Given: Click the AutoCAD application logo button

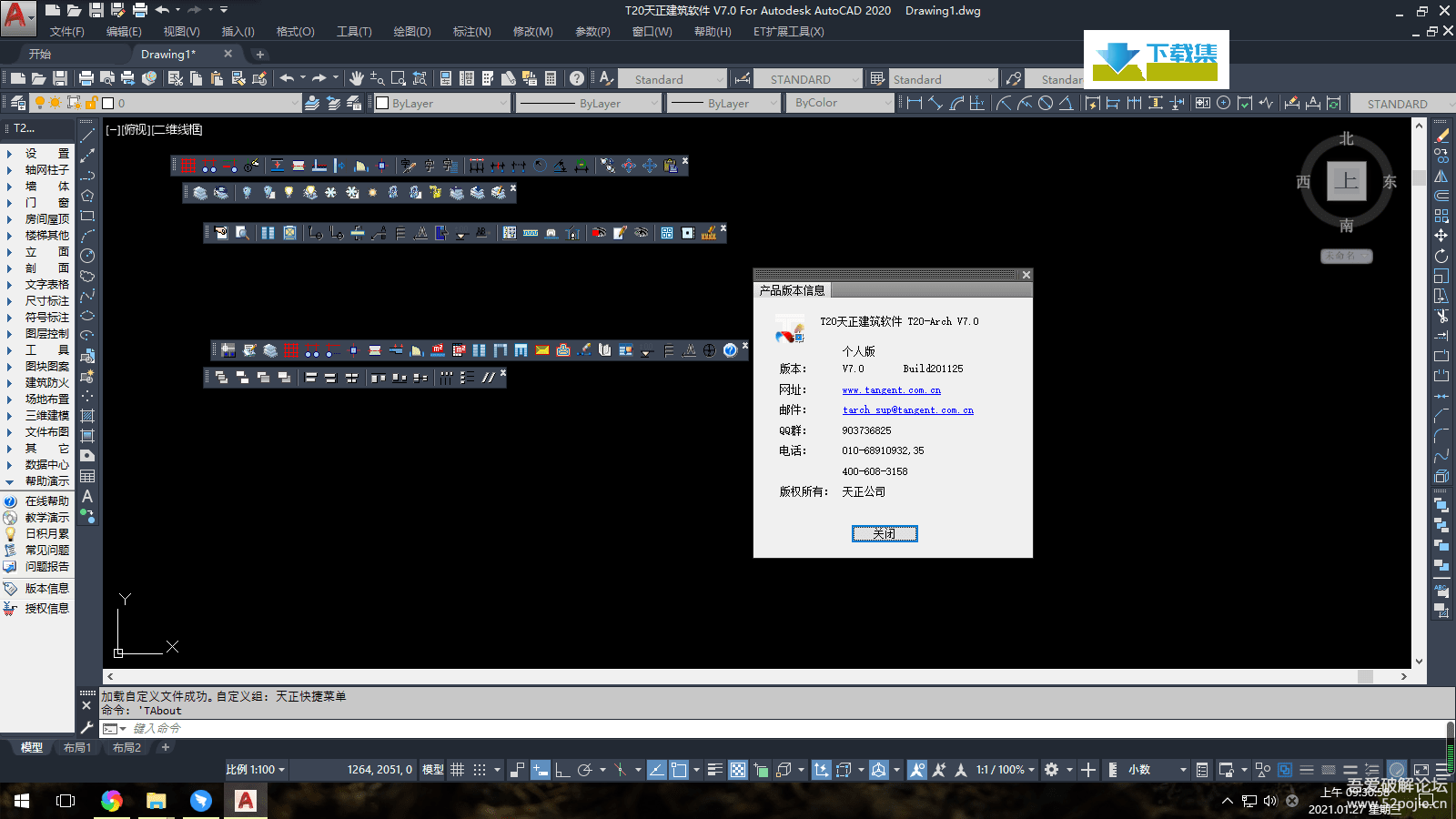Looking at the screenshot, I should [17, 17].
